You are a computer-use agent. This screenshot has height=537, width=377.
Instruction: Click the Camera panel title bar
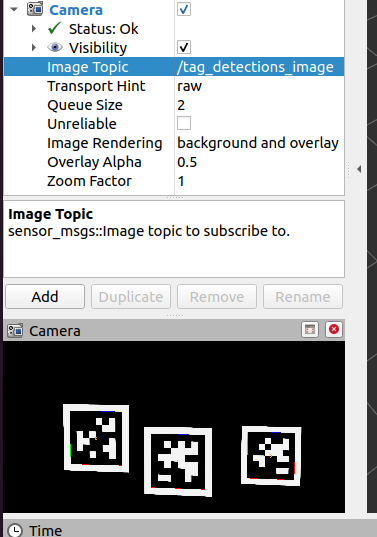174,330
